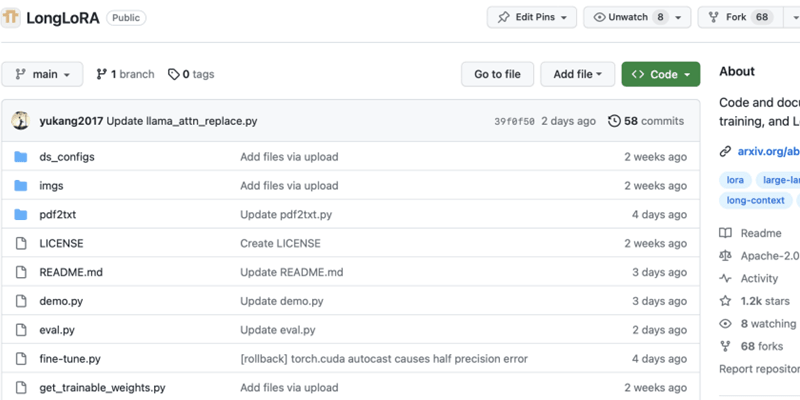800x400 pixels.
Task: Click the long-context topic tag
Action: click(x=756, y=200)
